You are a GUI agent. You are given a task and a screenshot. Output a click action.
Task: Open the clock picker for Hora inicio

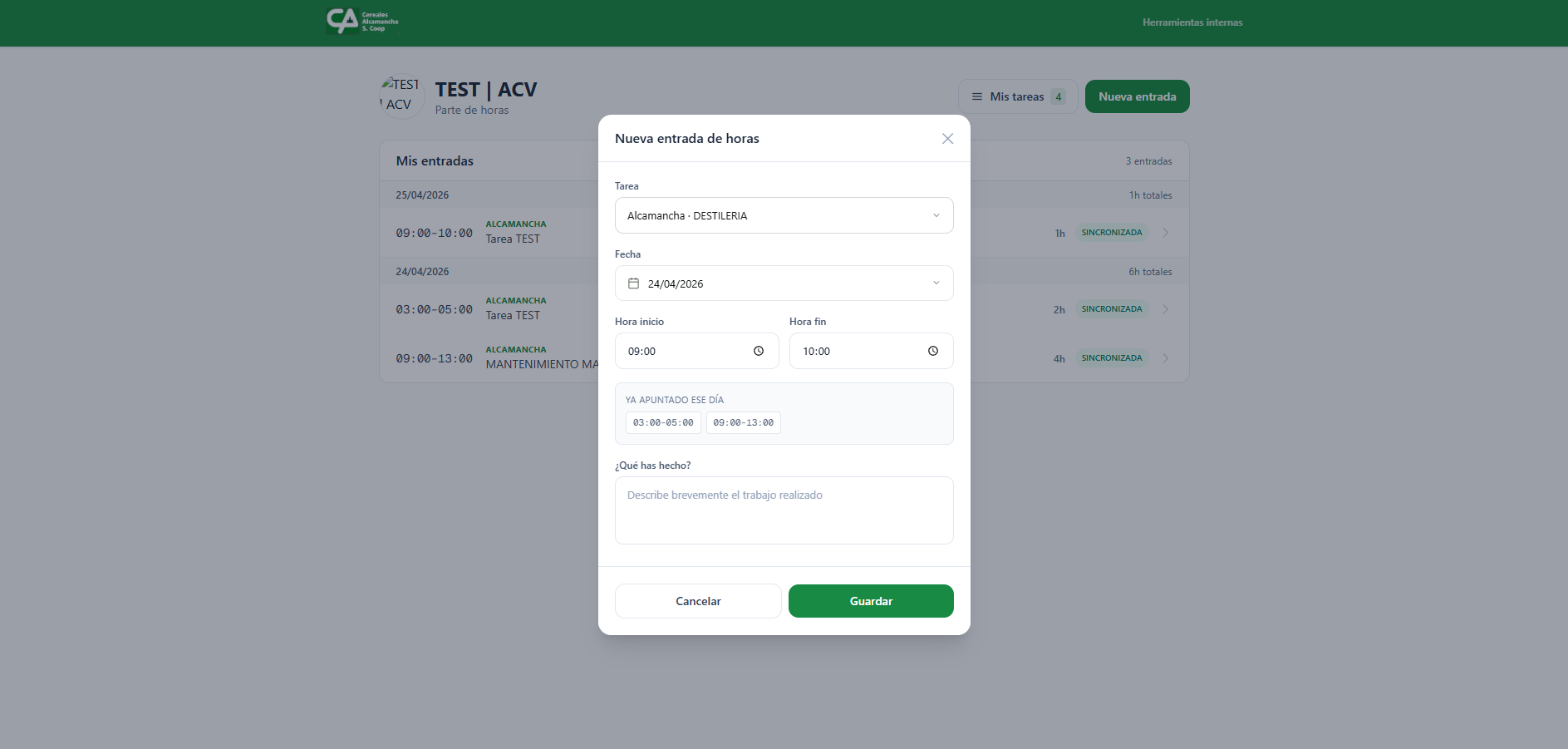(x=759, y=351)
